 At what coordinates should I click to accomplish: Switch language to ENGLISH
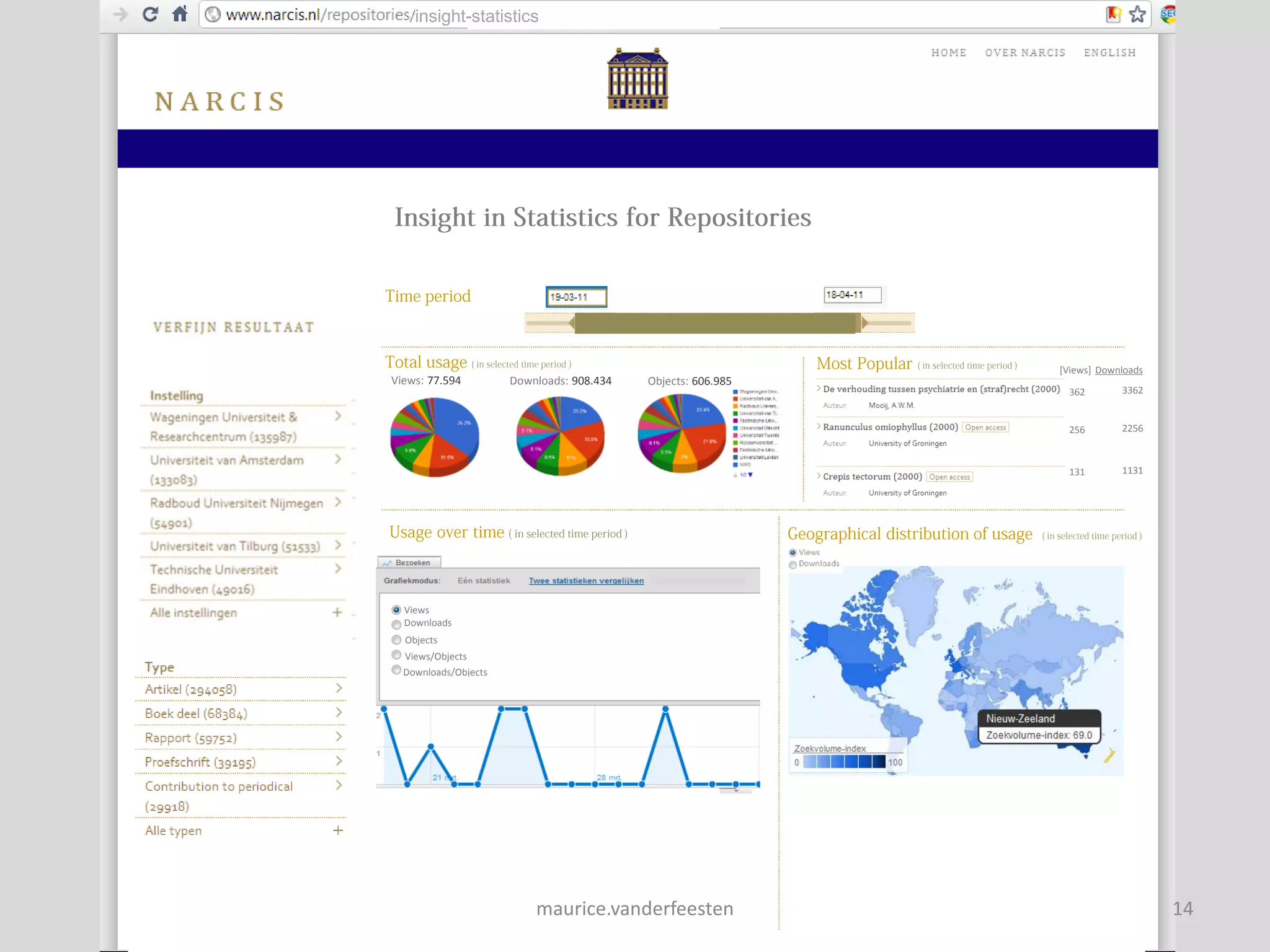pyautogui.click(x=1110, y=53)
